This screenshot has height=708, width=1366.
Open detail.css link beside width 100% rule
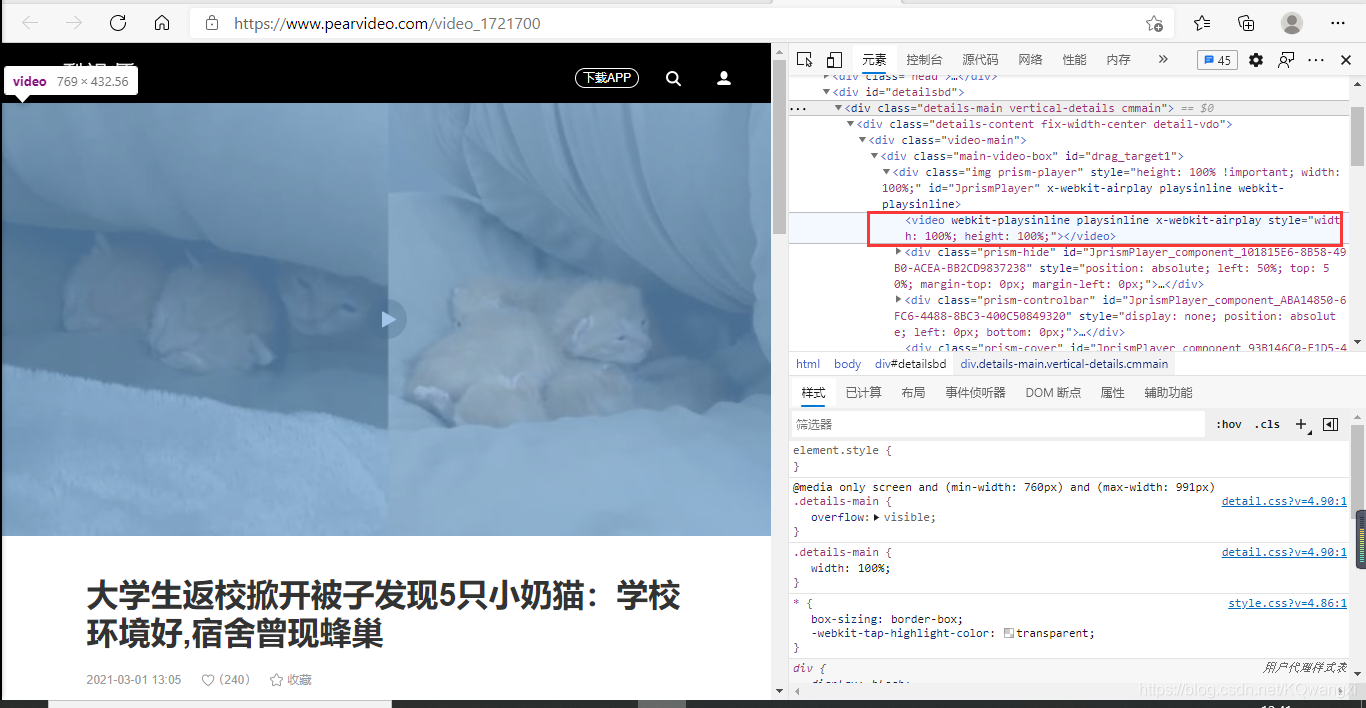tap(1284, 552)
